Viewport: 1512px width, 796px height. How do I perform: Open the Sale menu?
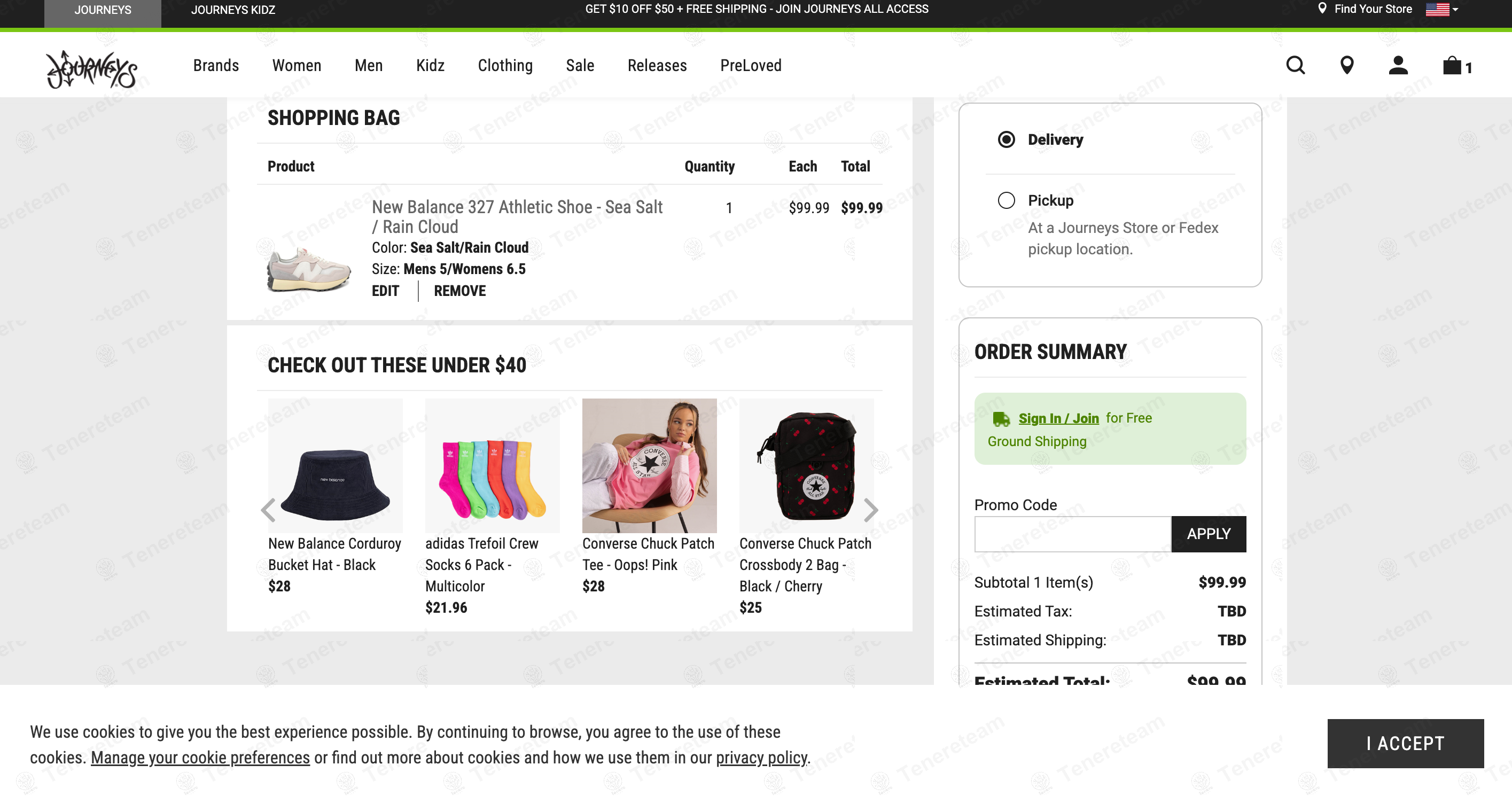580,65
